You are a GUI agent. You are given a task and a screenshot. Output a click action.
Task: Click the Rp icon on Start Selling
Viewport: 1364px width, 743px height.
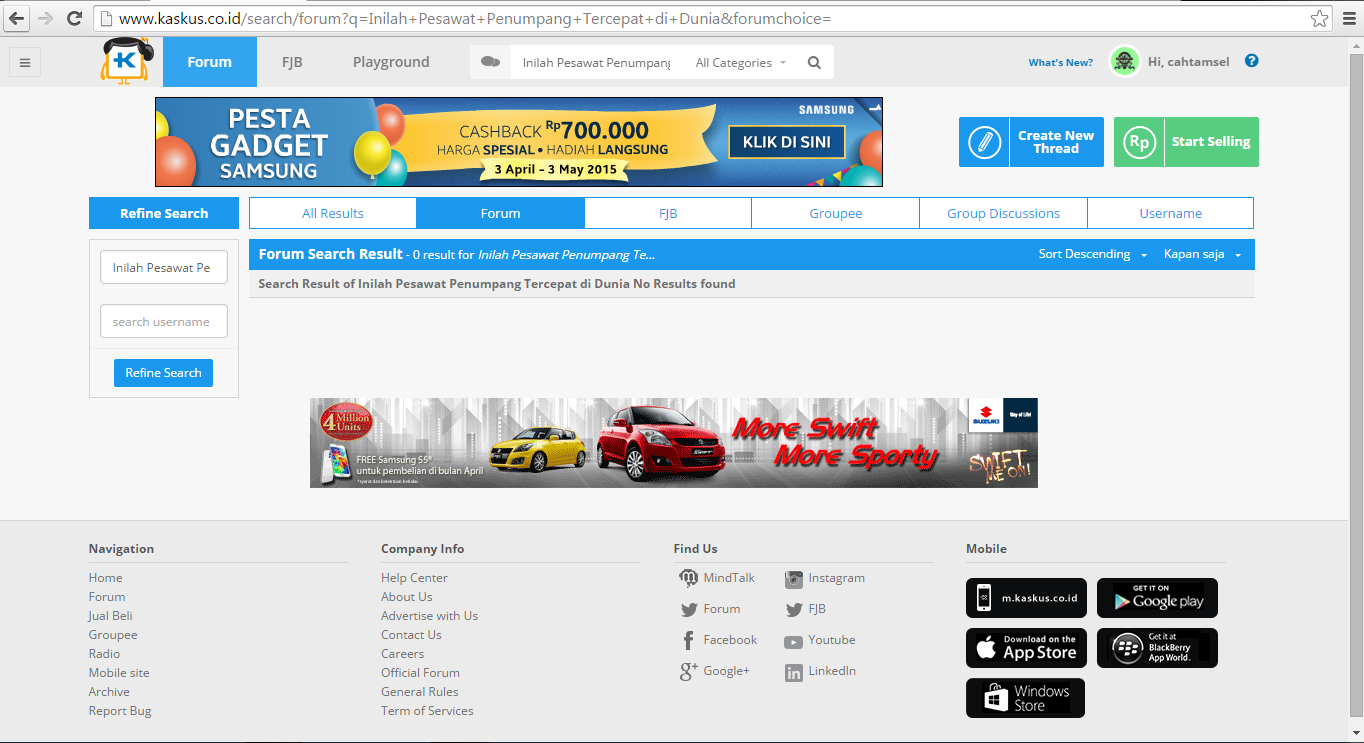(1139, 142)
